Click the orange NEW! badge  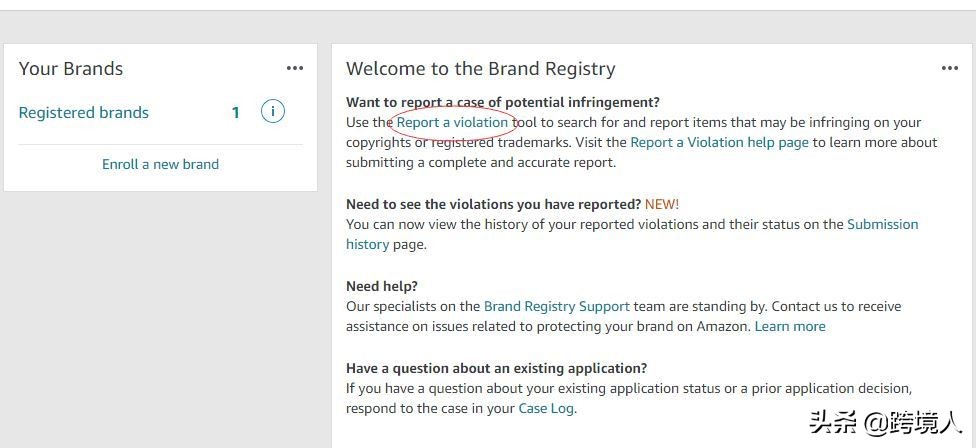[x=662, y=204]
